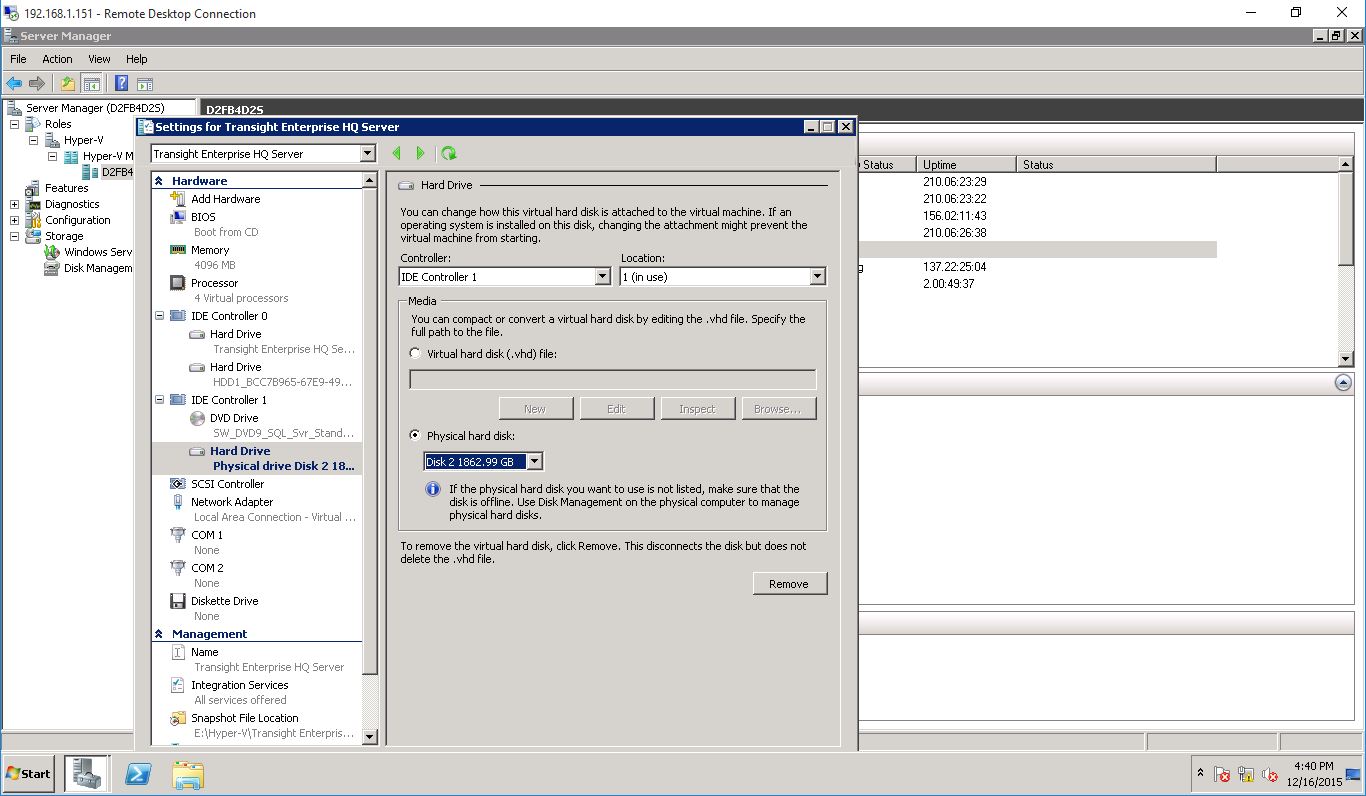Open the Location dropdown showing 1 (in use)

[x=817, y=277]
